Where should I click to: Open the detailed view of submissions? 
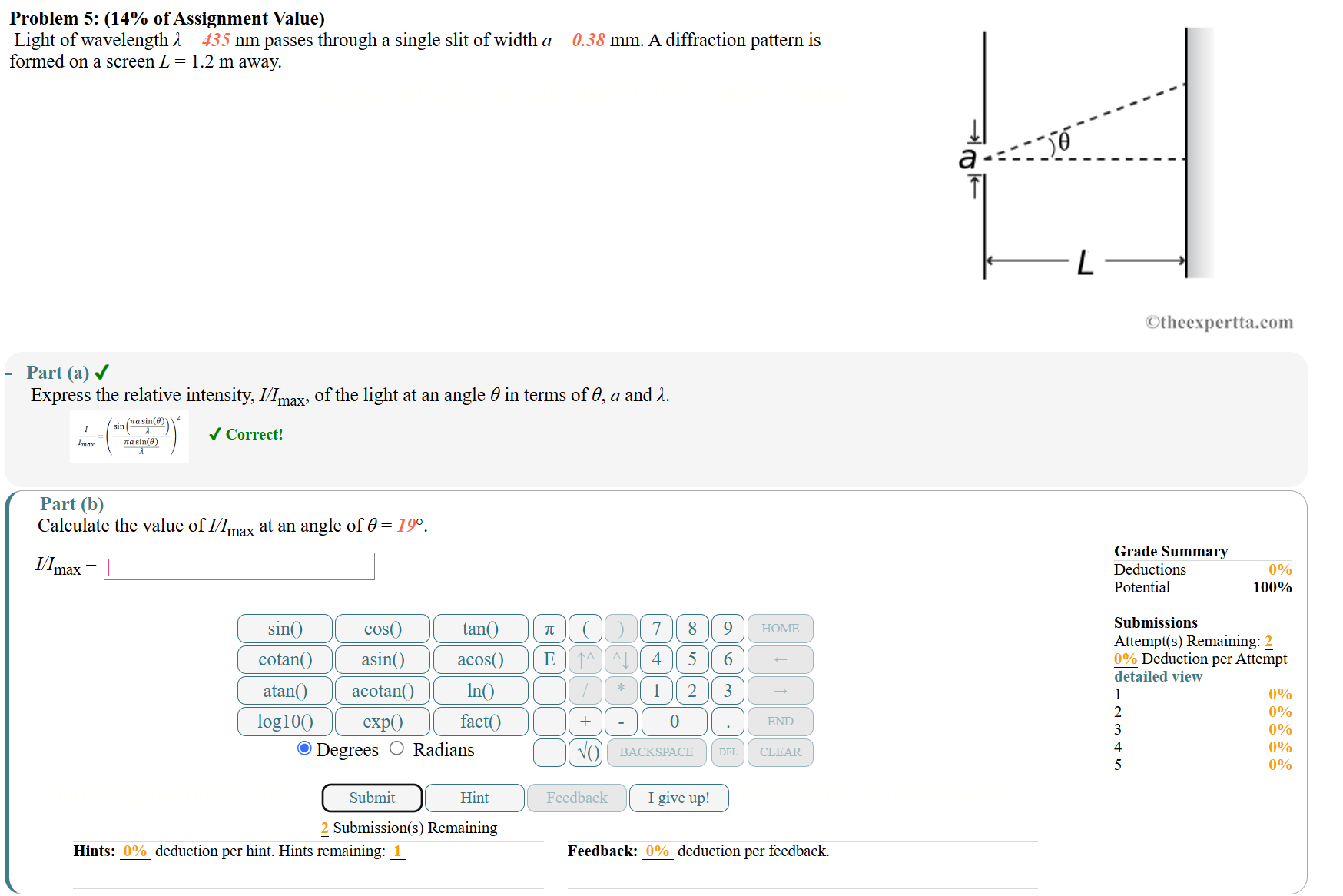coord(1157,676)
